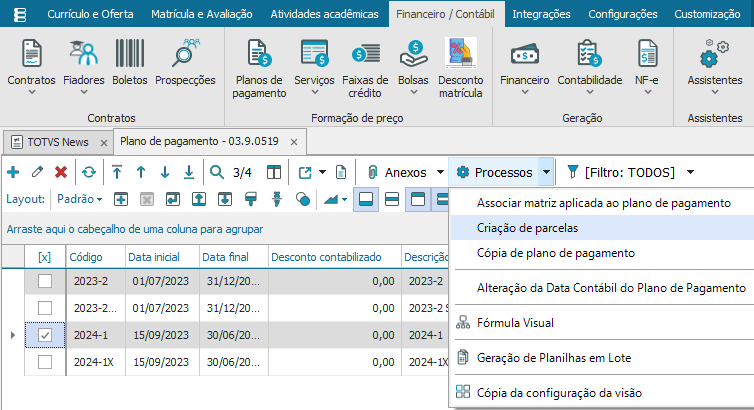This screenshot has height=410, width=754.
Task: Check the box for row 2023-2
Action: [x=44, y=282]
